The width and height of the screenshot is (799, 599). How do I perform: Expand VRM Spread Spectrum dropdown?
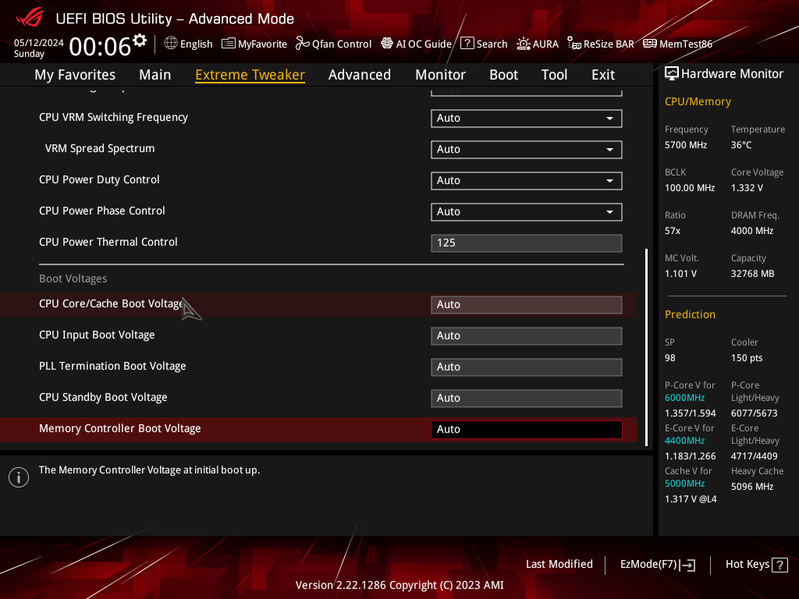526,149
